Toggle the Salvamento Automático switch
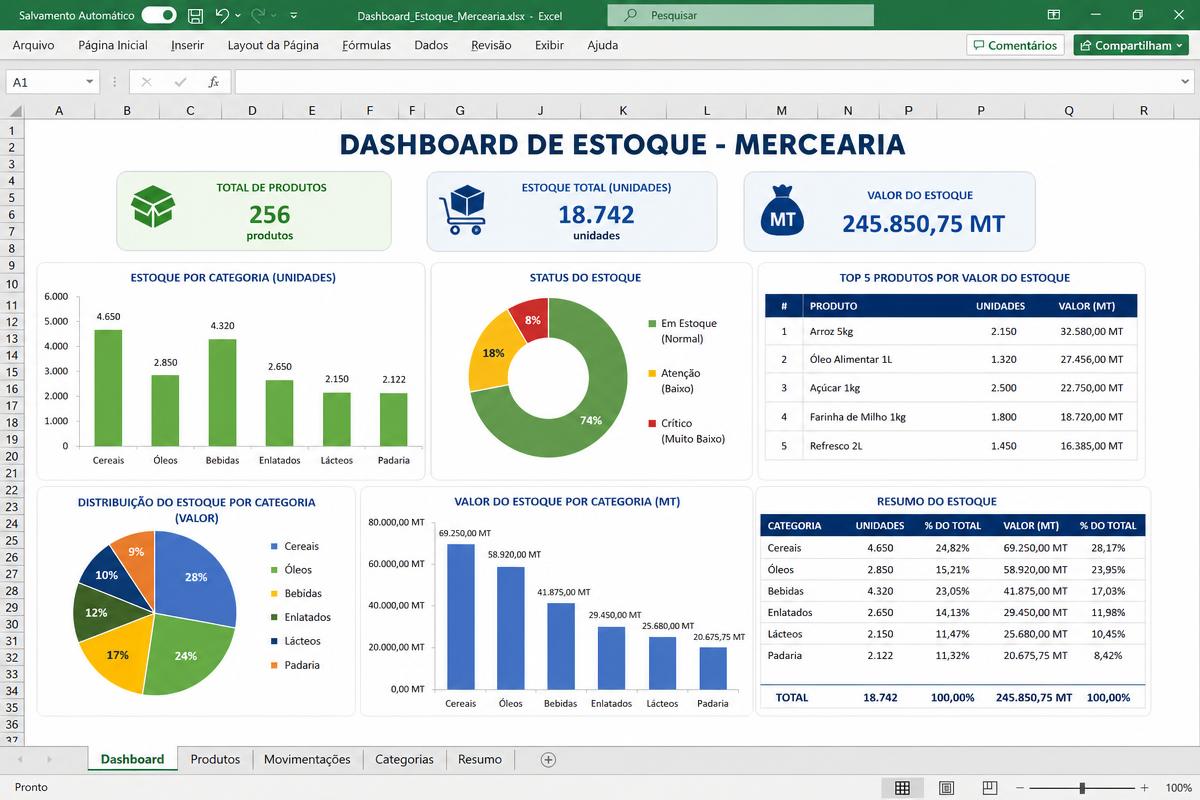1200x800 pixels. coord(159,16)
